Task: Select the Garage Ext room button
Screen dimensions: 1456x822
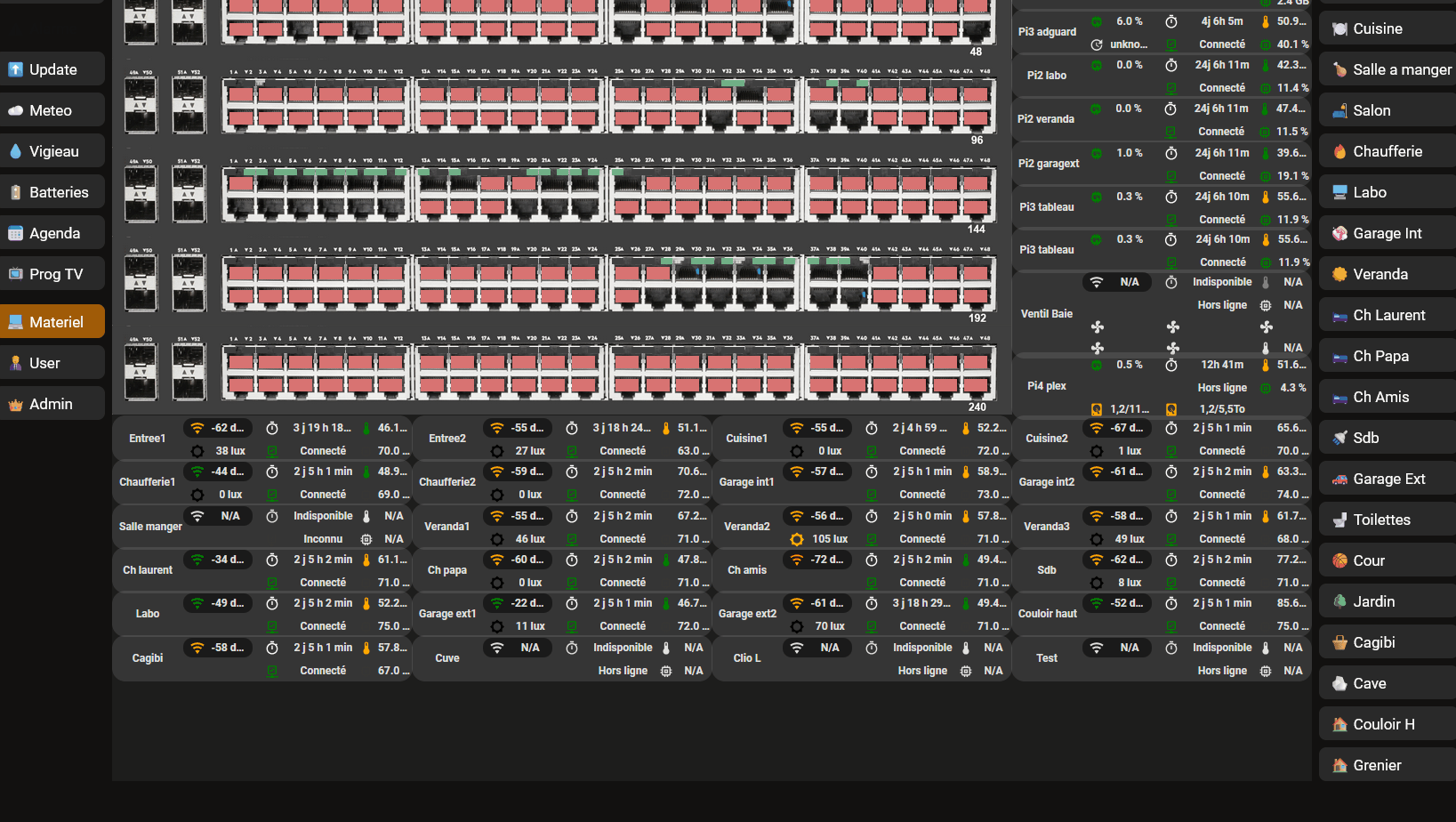Action: [x=1386, y=479]
